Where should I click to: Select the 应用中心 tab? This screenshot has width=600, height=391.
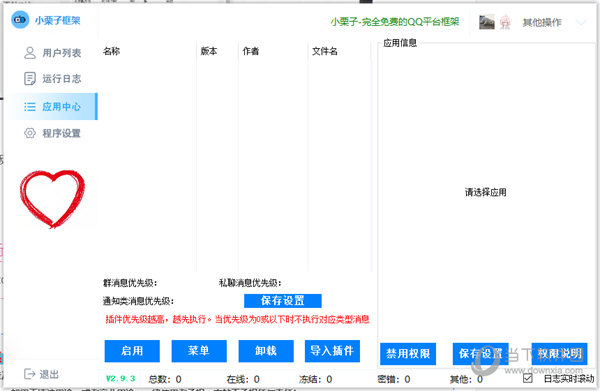[52, 106]
